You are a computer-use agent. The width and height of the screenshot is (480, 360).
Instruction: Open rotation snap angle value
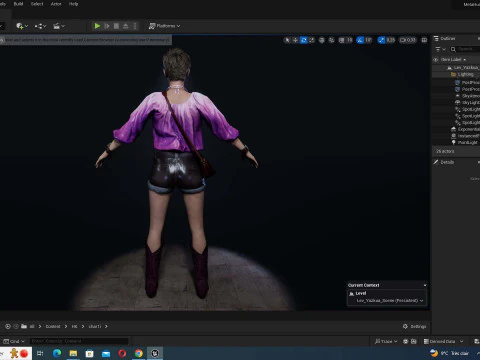pos(368,40)
